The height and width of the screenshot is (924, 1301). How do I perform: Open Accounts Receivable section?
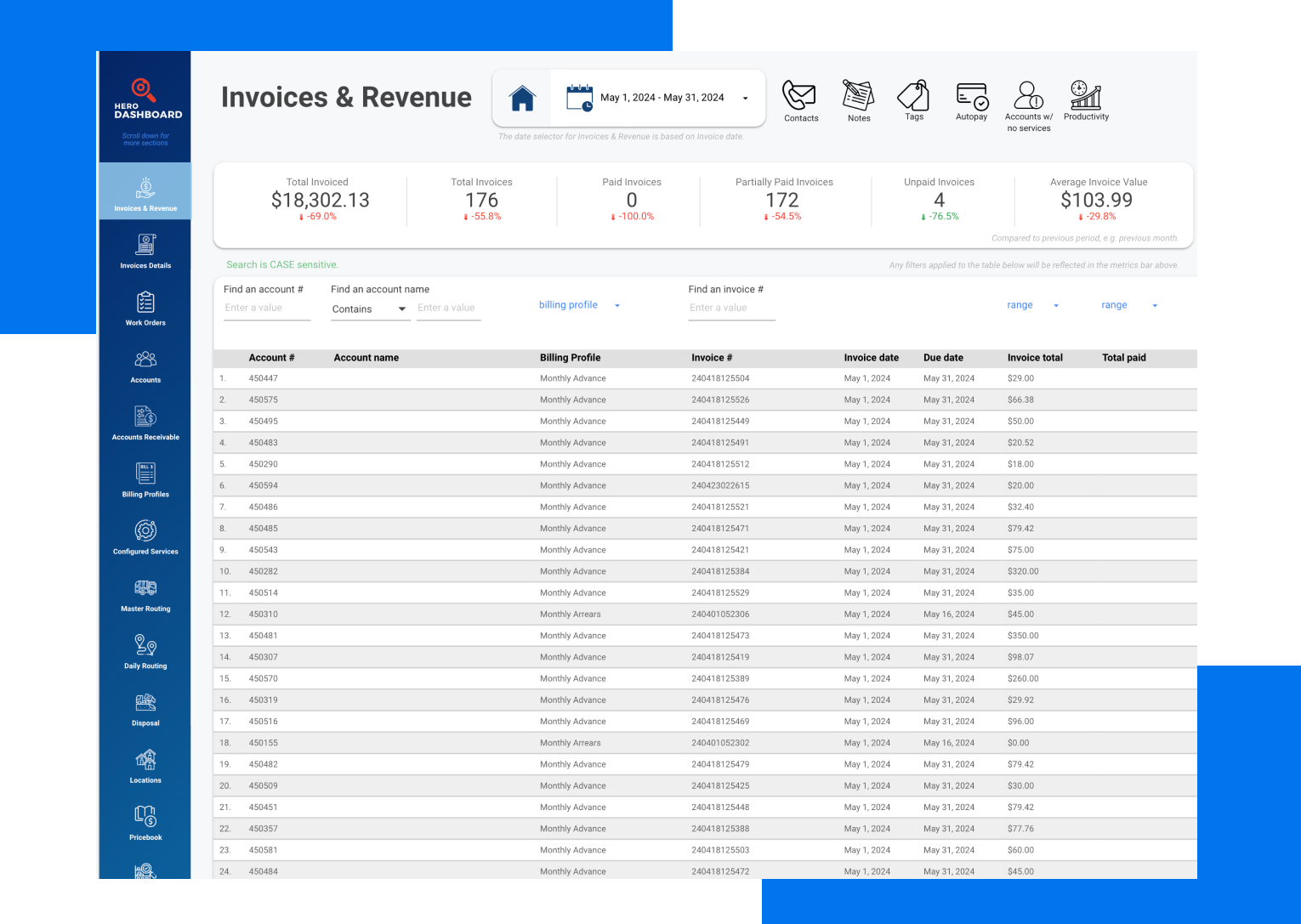coord(145,422)
